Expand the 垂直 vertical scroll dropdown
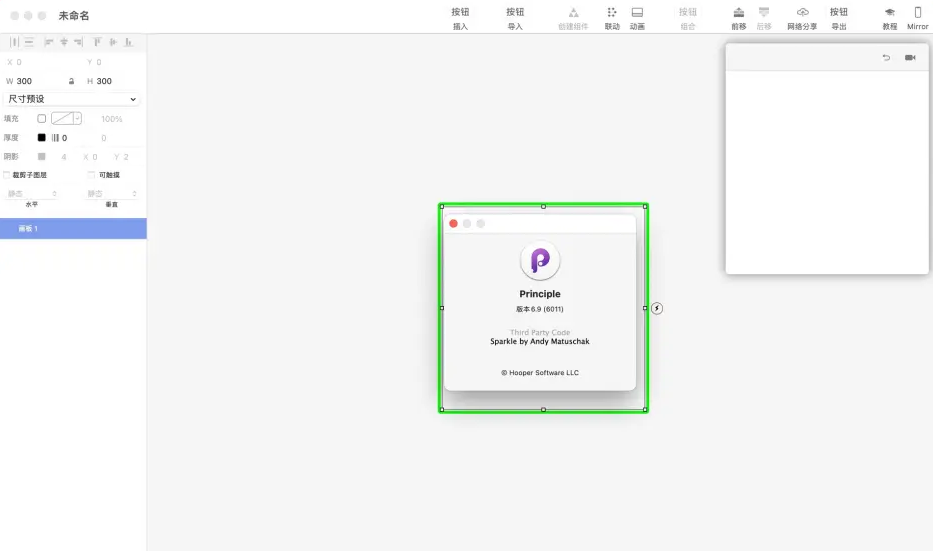The width and height of the screenshot is (933, 551). point(111,194)
